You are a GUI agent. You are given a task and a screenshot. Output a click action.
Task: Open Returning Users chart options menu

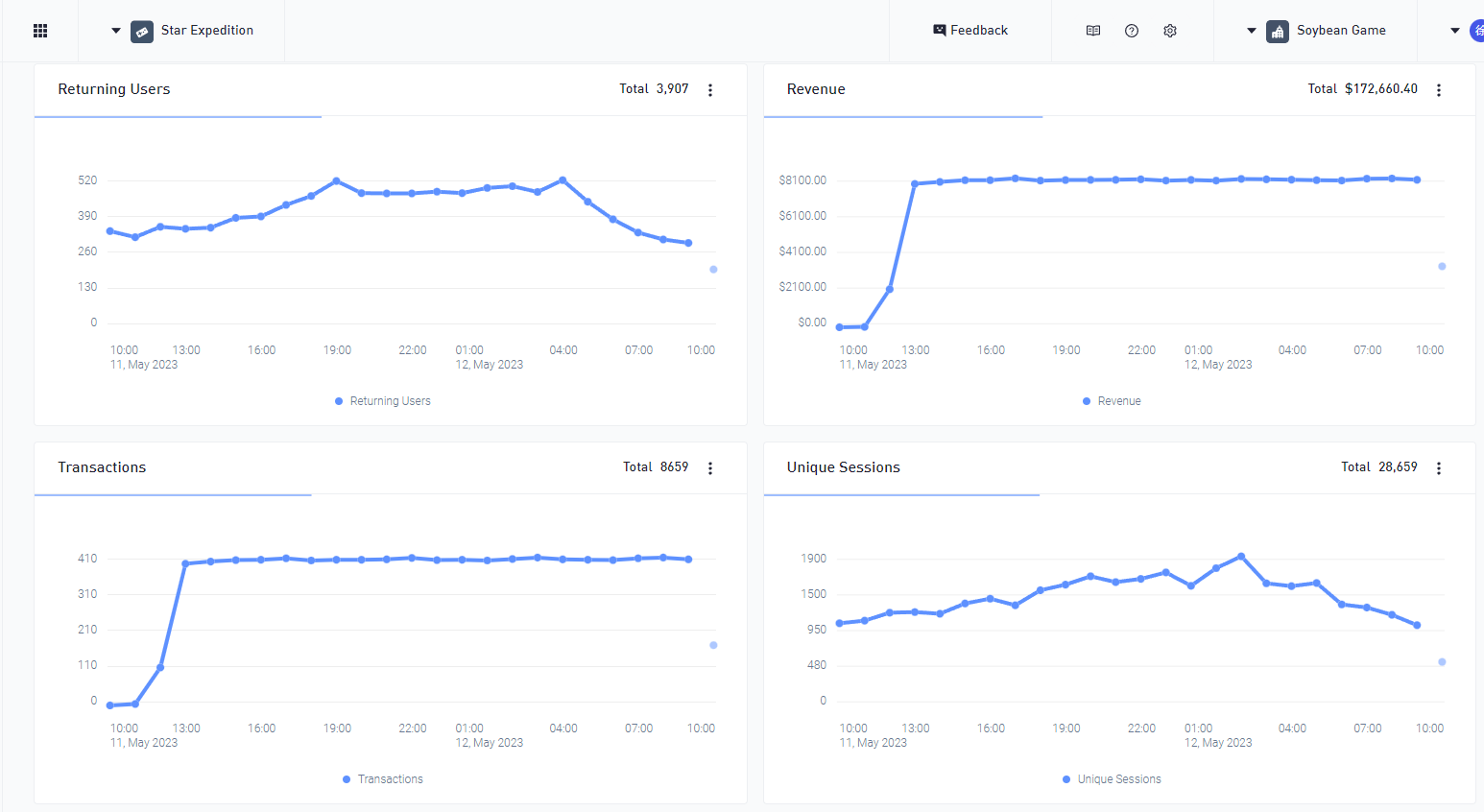710,90
